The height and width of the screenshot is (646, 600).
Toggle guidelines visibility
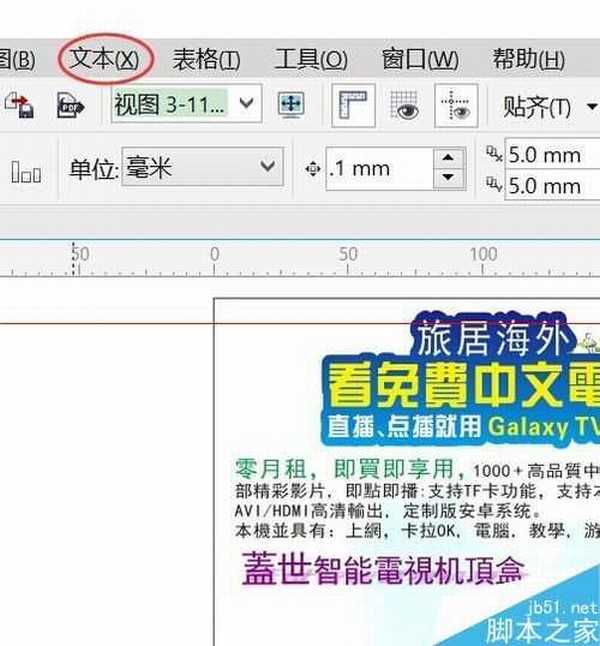click(456, 105)
